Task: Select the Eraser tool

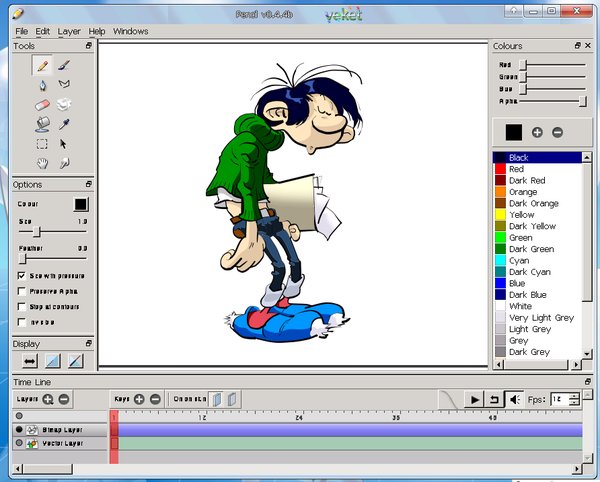Action: pyautogui.click(x=42, y=104)
